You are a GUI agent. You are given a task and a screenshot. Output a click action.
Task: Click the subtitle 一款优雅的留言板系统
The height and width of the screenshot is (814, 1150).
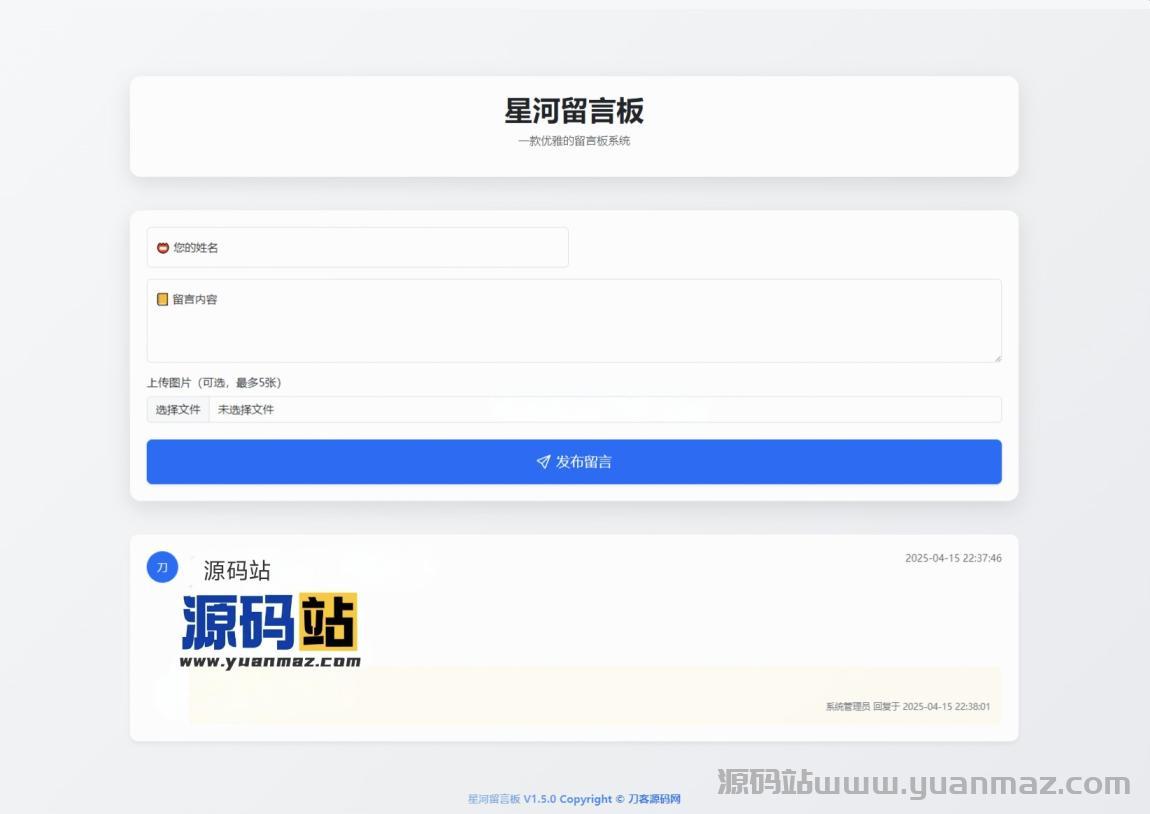pyautogui.click(x=574, y=141)
